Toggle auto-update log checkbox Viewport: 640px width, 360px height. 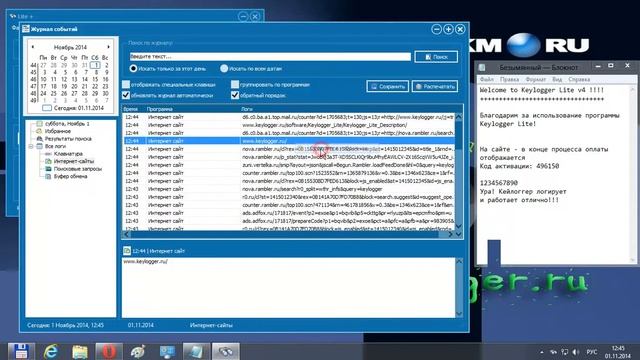(126, 95)
